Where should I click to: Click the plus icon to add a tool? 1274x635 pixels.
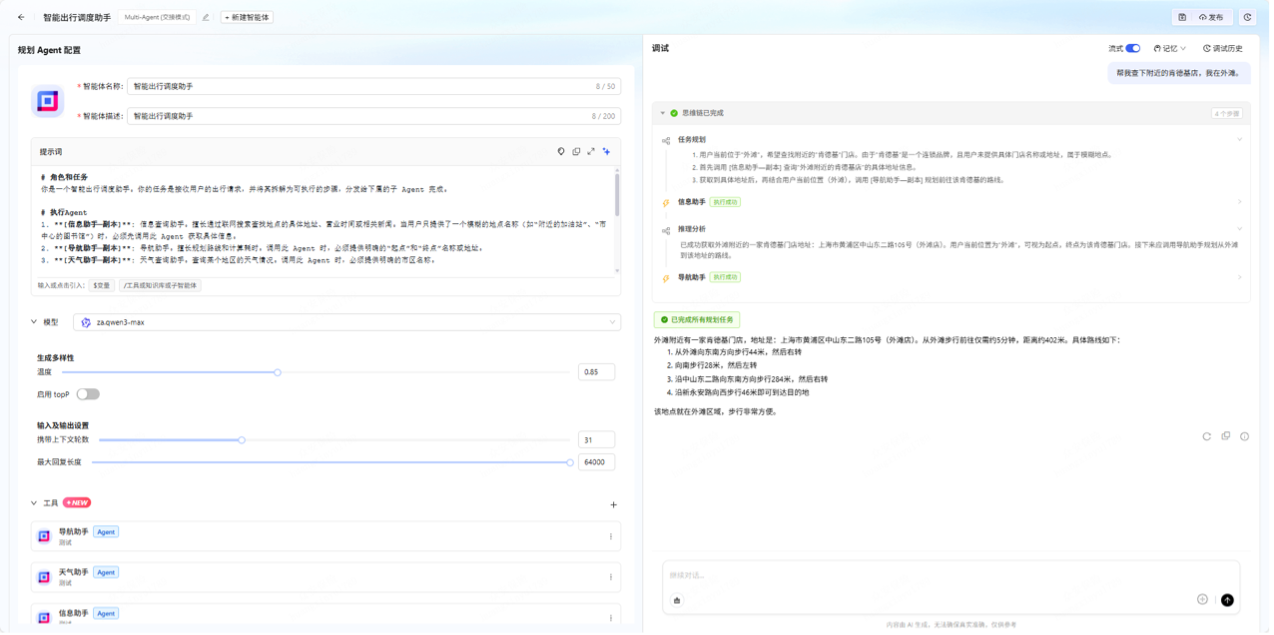click(613, 505)
